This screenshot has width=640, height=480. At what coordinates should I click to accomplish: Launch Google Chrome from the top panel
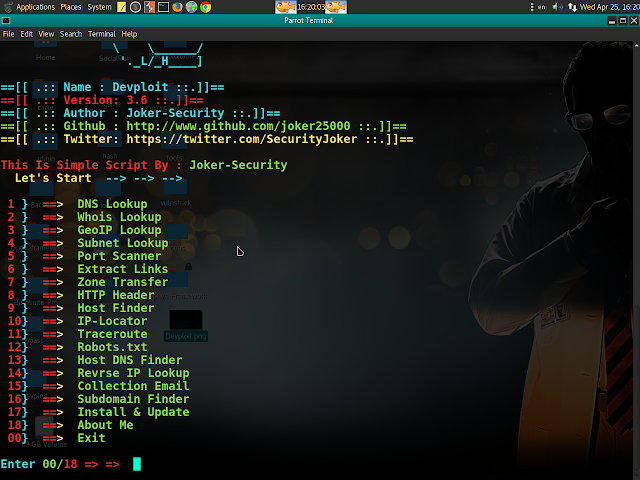(205, 7)
